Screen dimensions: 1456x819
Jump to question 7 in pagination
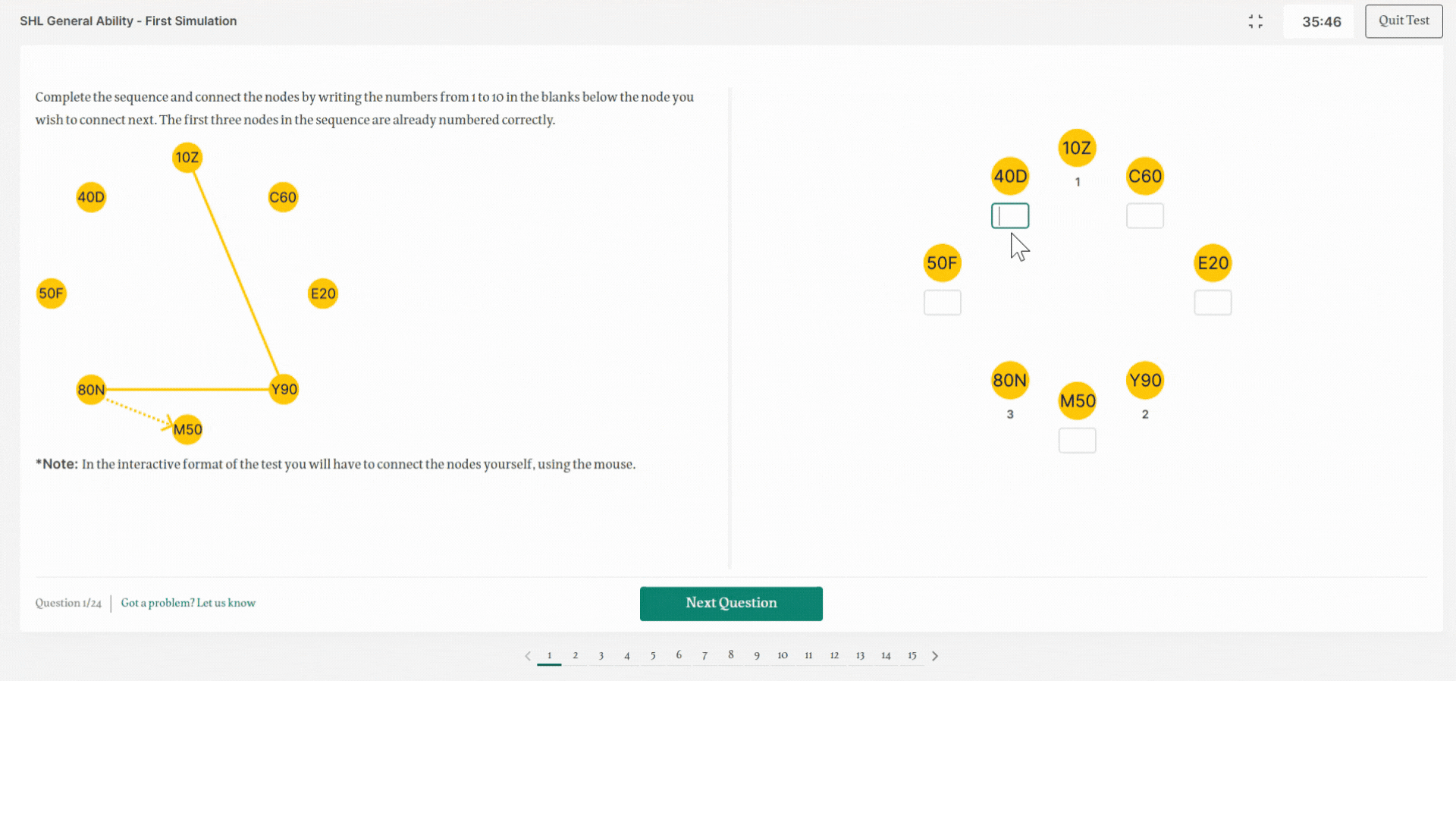[704, 656]
